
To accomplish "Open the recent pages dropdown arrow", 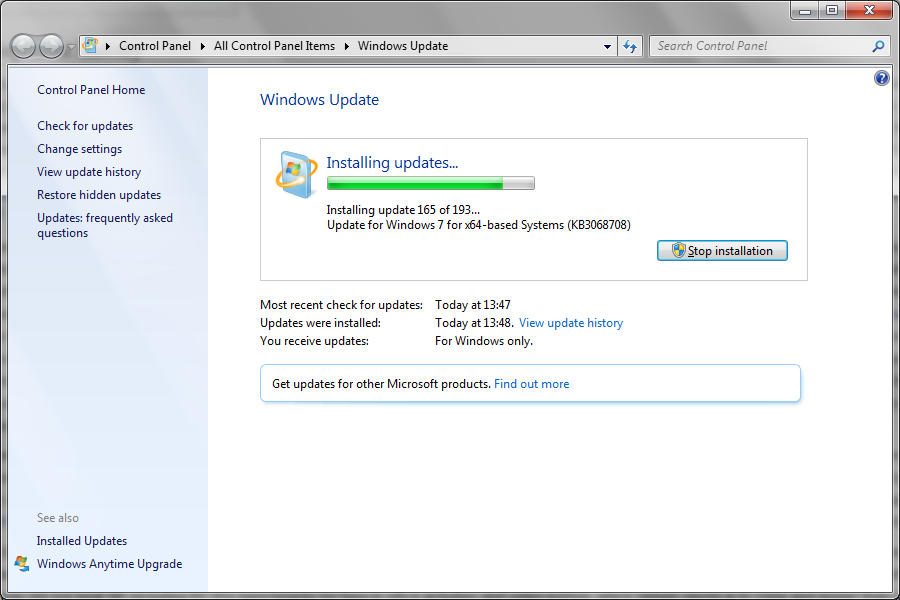I will [71, 47].
